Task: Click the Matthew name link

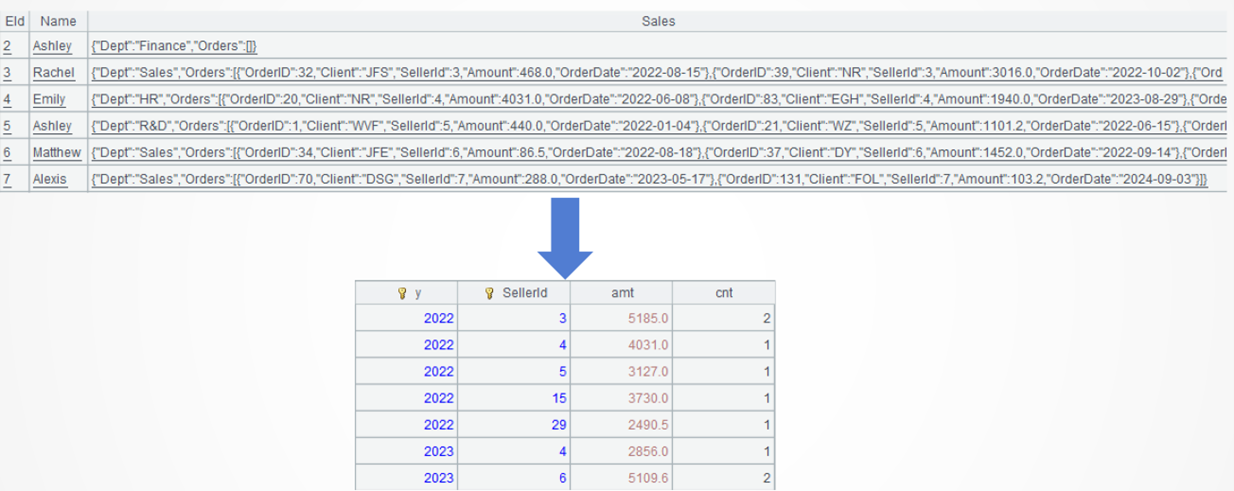Action: point(57,153)
